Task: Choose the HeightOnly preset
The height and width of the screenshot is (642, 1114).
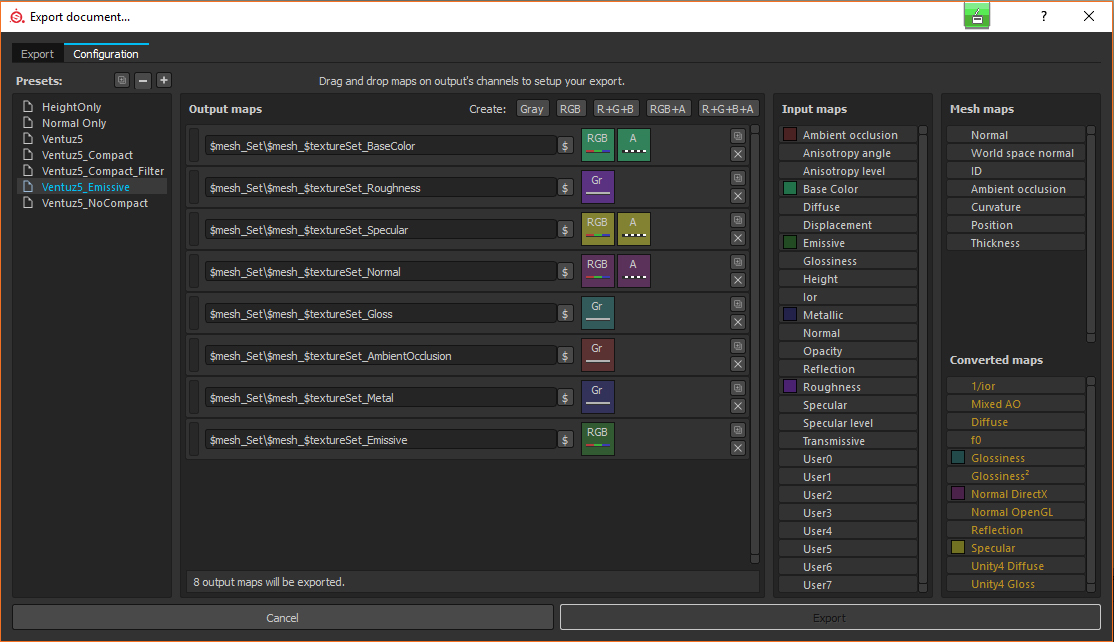Action: [x=71, y=107]
